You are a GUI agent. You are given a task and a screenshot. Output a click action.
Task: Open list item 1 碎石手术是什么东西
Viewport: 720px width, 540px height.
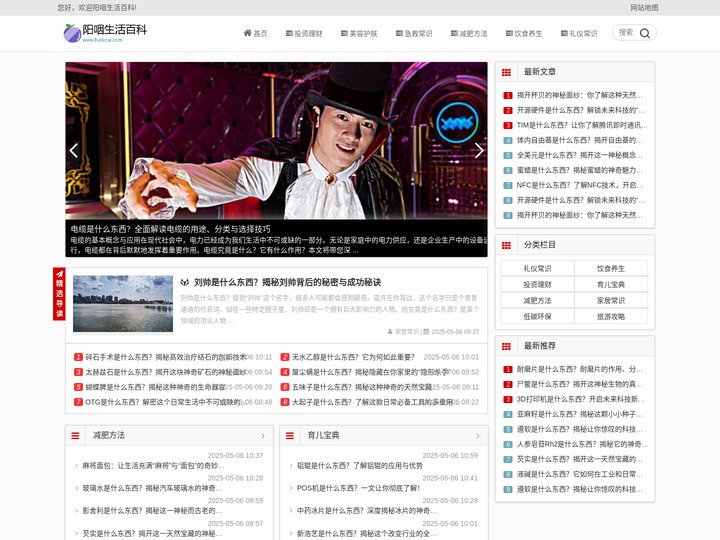point(166,357)
